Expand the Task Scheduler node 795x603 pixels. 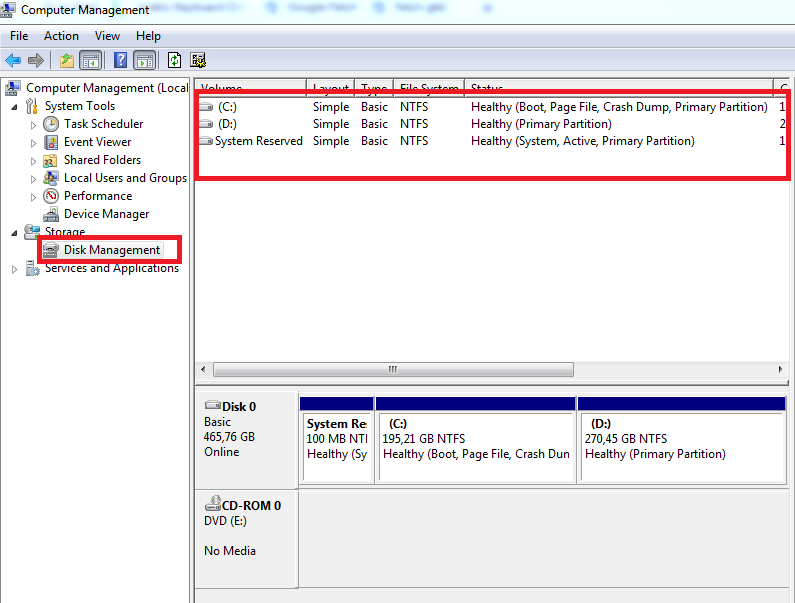[33, 125]
